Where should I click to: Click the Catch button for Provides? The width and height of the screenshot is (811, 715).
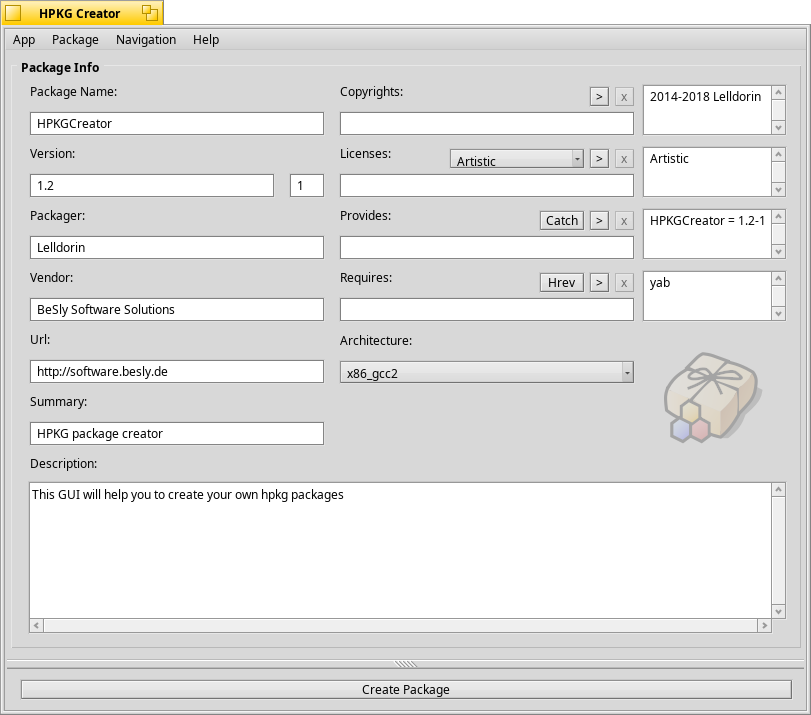[561, 221]
